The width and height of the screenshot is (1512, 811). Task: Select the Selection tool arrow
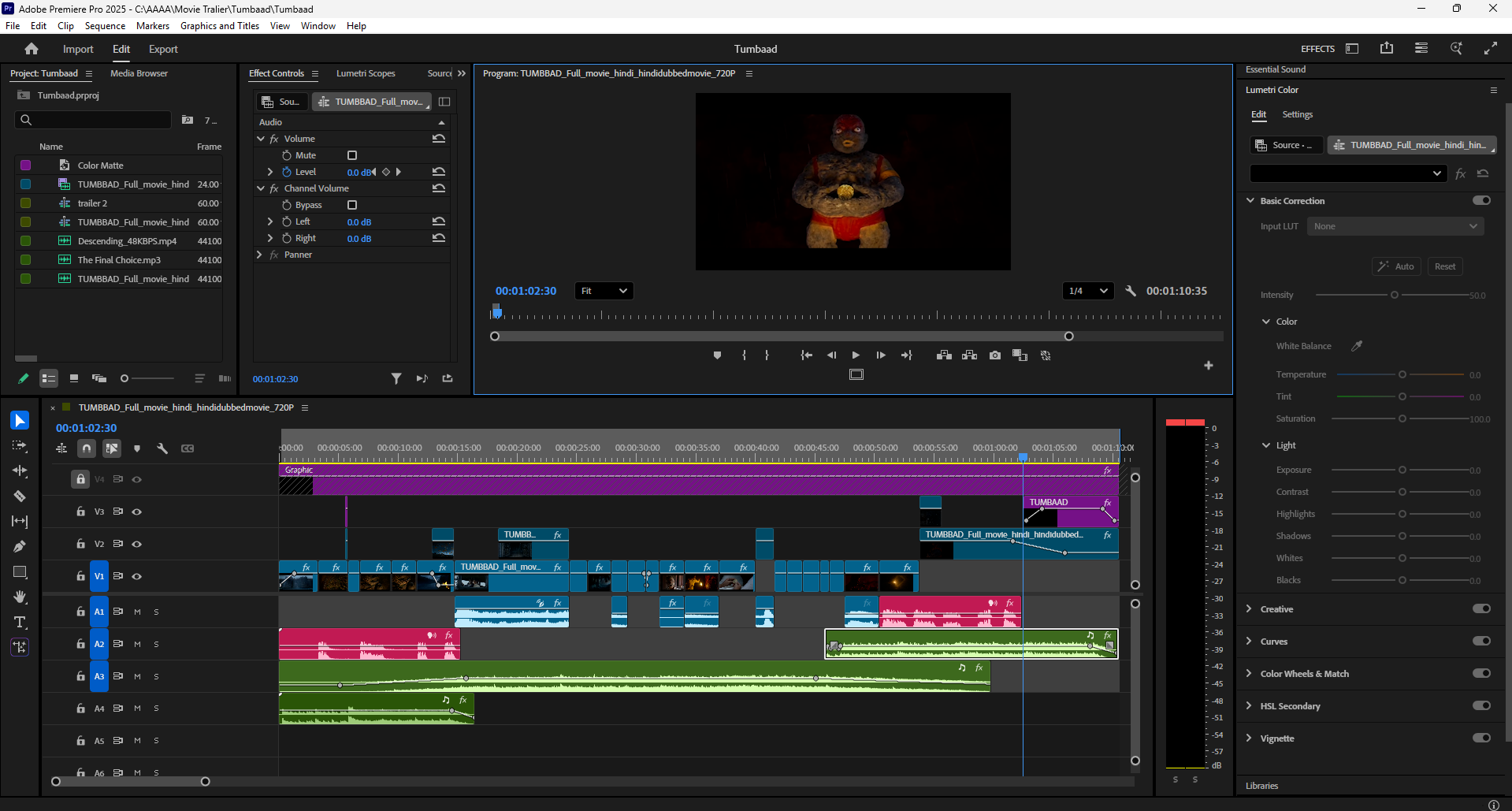tap(20, 420)
